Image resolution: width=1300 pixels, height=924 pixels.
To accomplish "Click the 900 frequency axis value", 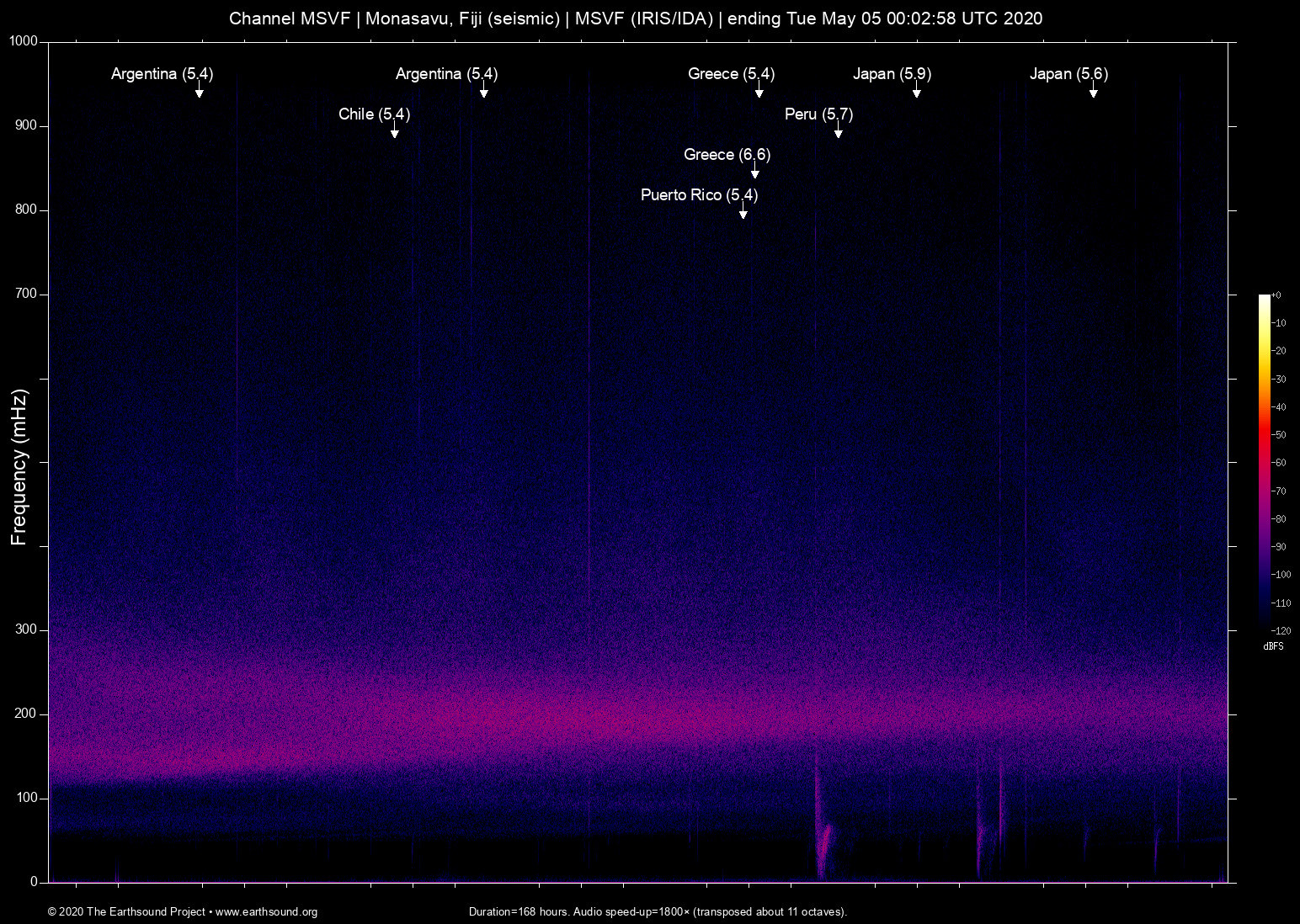I will pyautogui.click(x=27, y=125).
